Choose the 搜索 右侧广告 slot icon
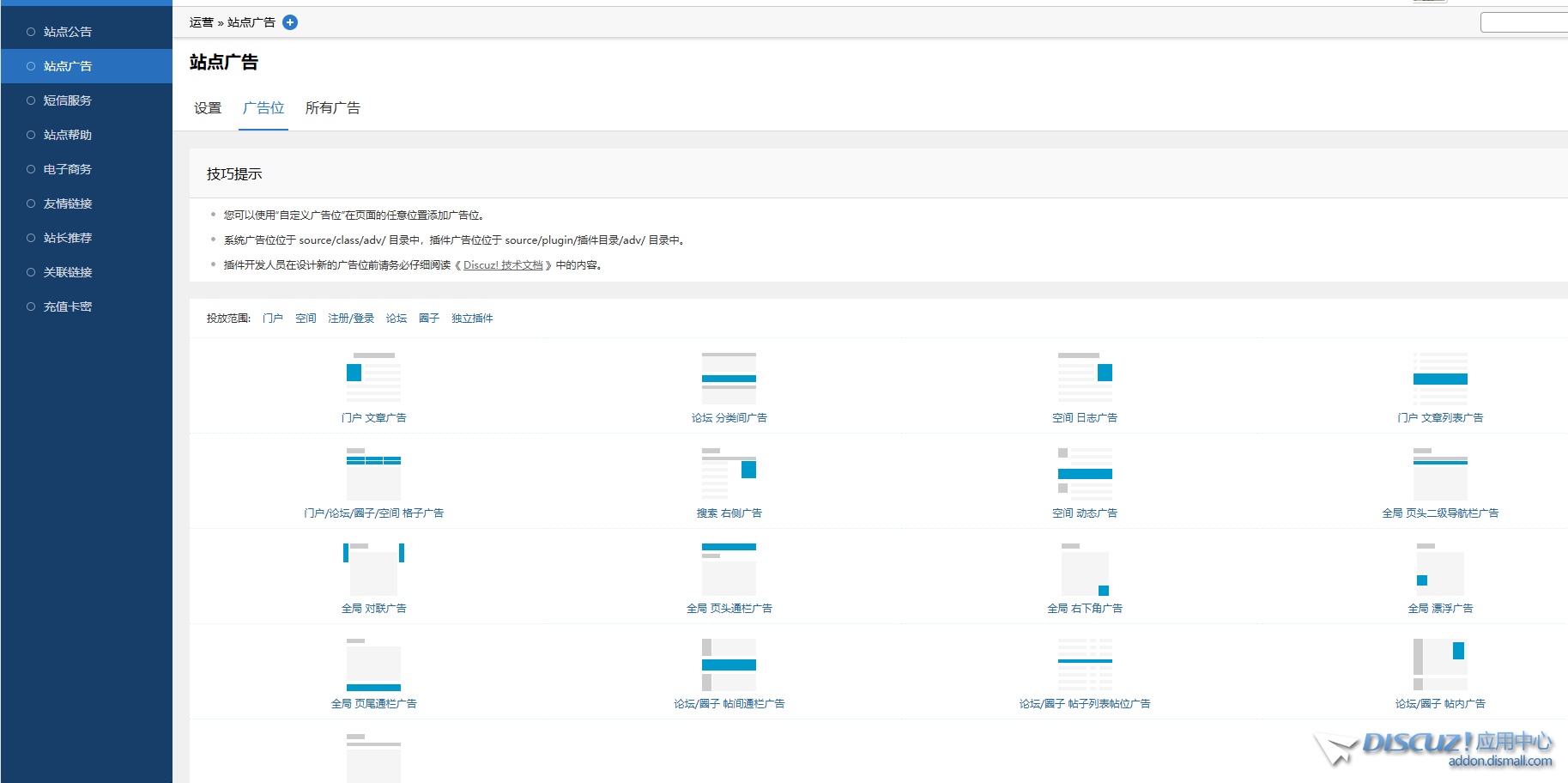The image size is (1568, 783). 729,473
